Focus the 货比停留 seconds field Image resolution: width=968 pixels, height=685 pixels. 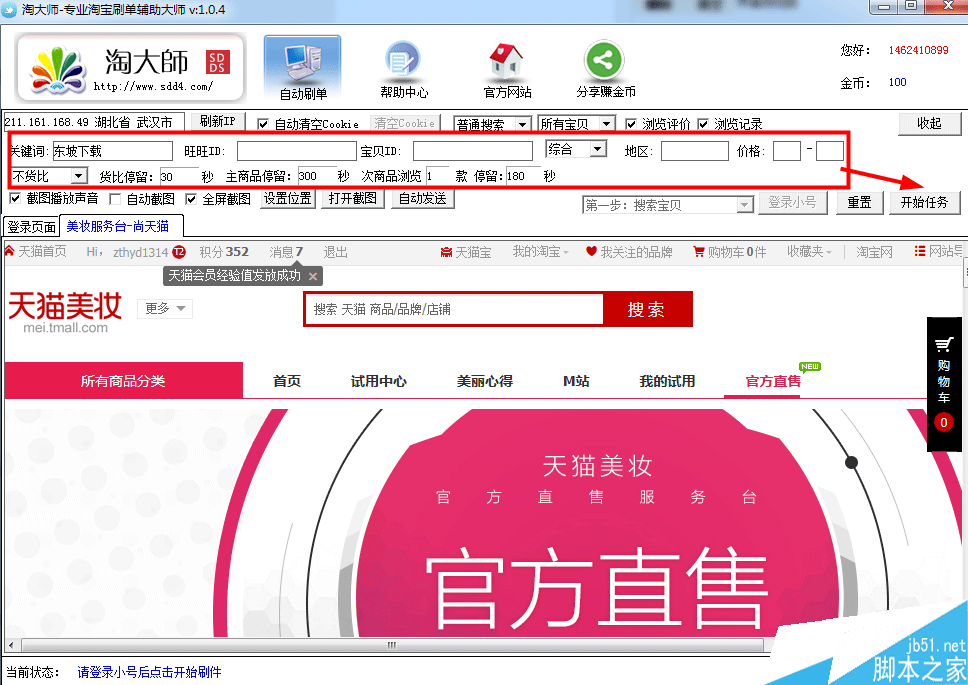click(179, 176)
